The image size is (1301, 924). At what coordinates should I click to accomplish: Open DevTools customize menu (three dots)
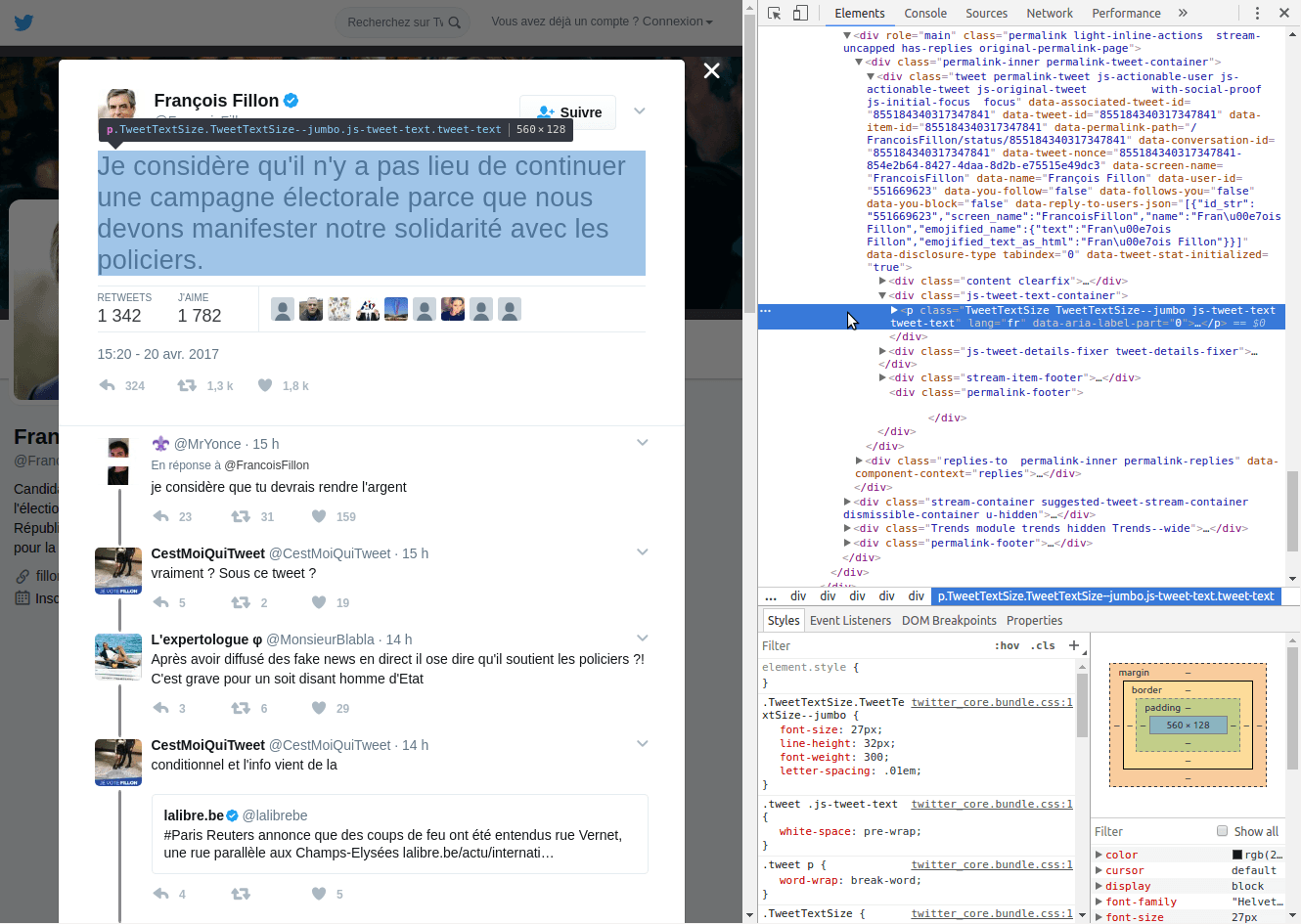pos(1257,13)
